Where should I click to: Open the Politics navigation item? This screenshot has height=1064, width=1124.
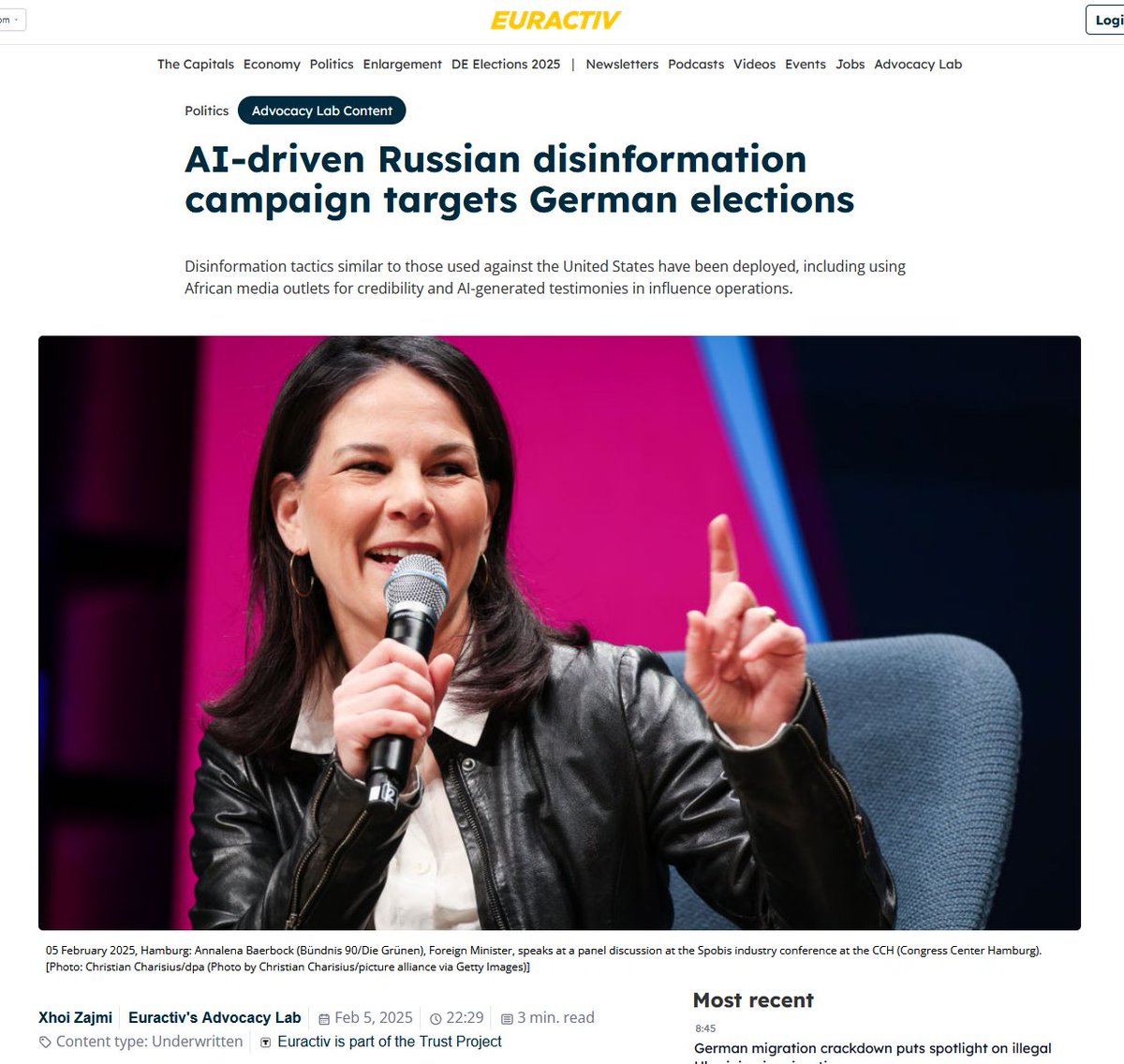[332, 64]
